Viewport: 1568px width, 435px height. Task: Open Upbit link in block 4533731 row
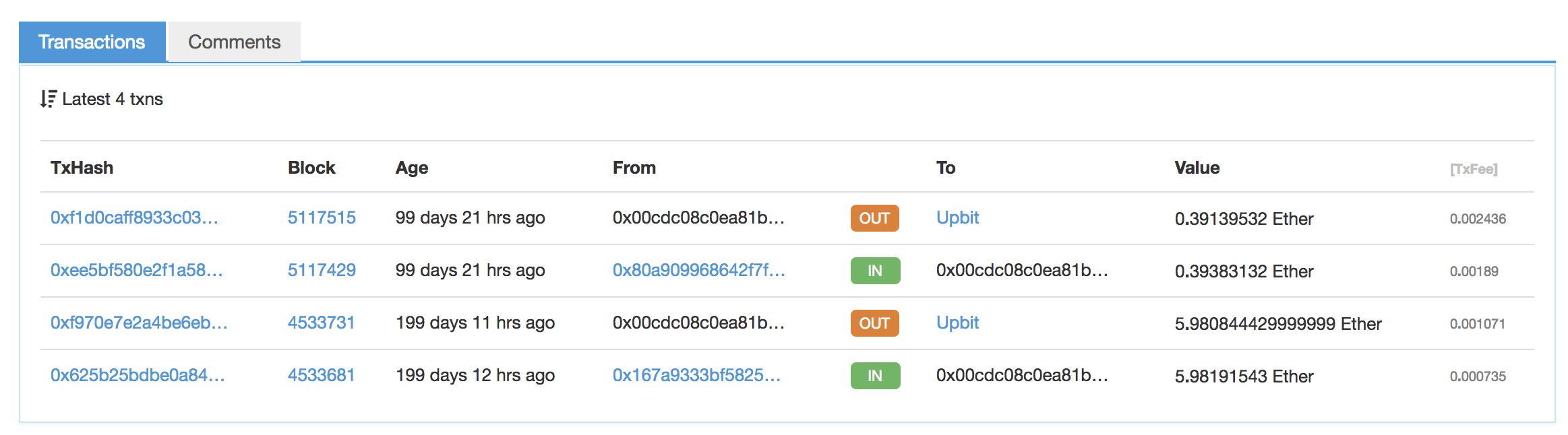957,323
